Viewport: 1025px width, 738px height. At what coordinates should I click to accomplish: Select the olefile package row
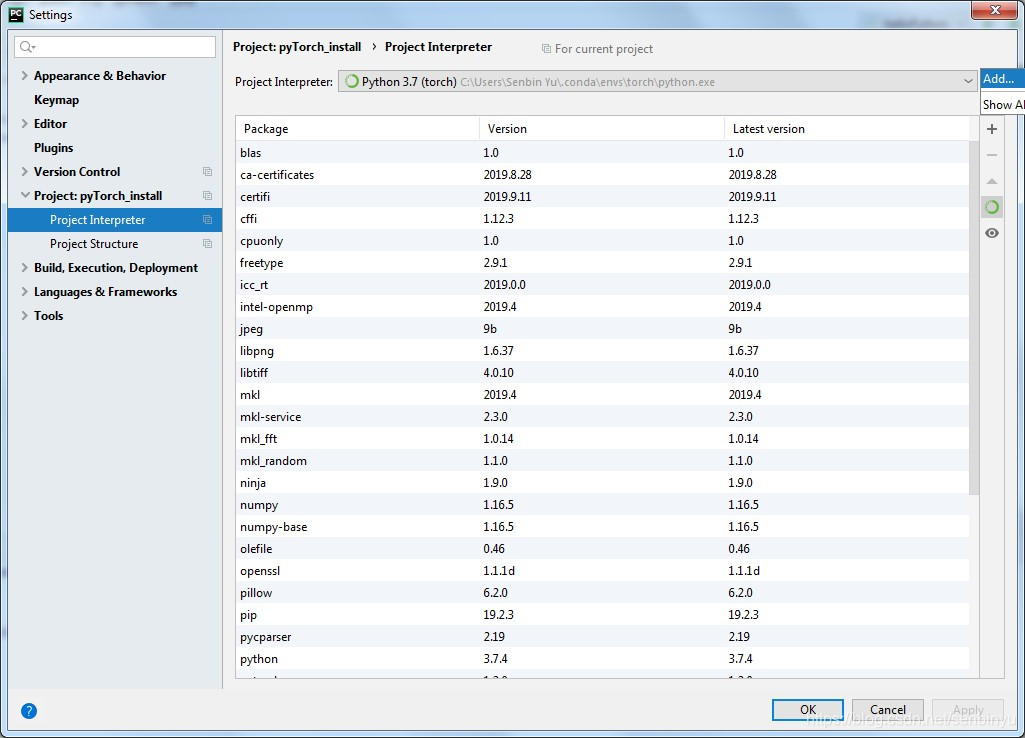[x=602, y=548]
